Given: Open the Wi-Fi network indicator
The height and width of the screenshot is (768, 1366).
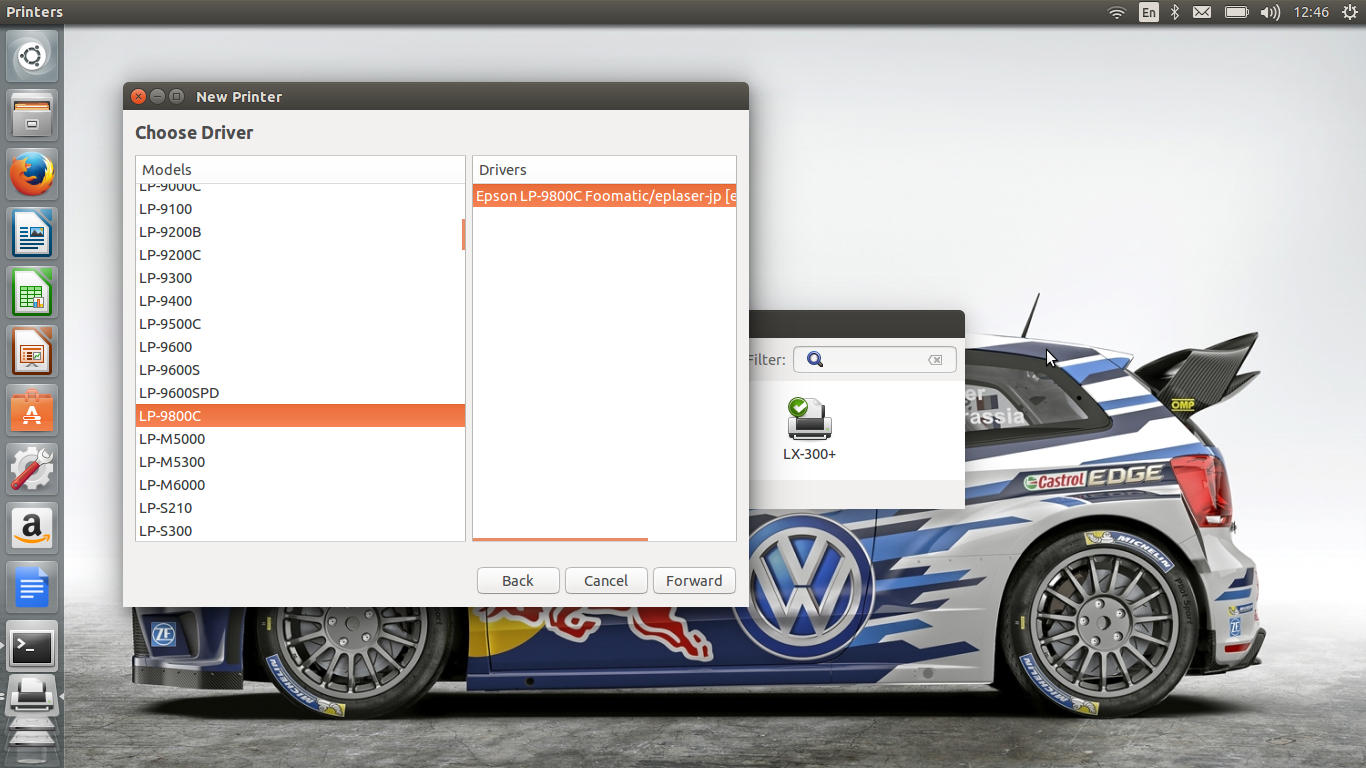Looking at the screenshot, I should click(x=1117, y=12).
